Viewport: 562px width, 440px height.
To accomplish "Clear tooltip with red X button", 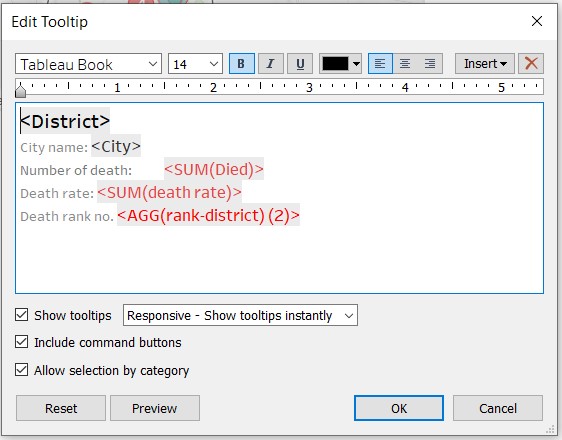I will pyautogui.click(x=531, y=64).
